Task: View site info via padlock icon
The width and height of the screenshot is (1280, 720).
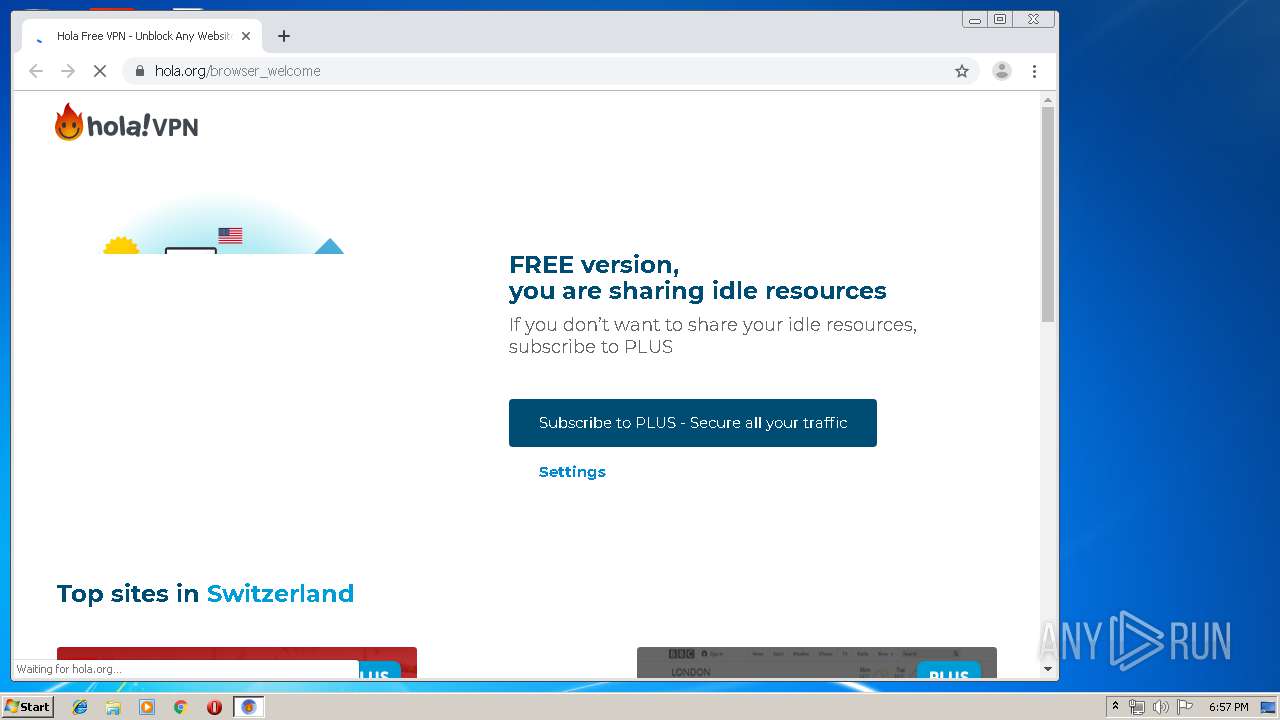Action: point(139,71)
